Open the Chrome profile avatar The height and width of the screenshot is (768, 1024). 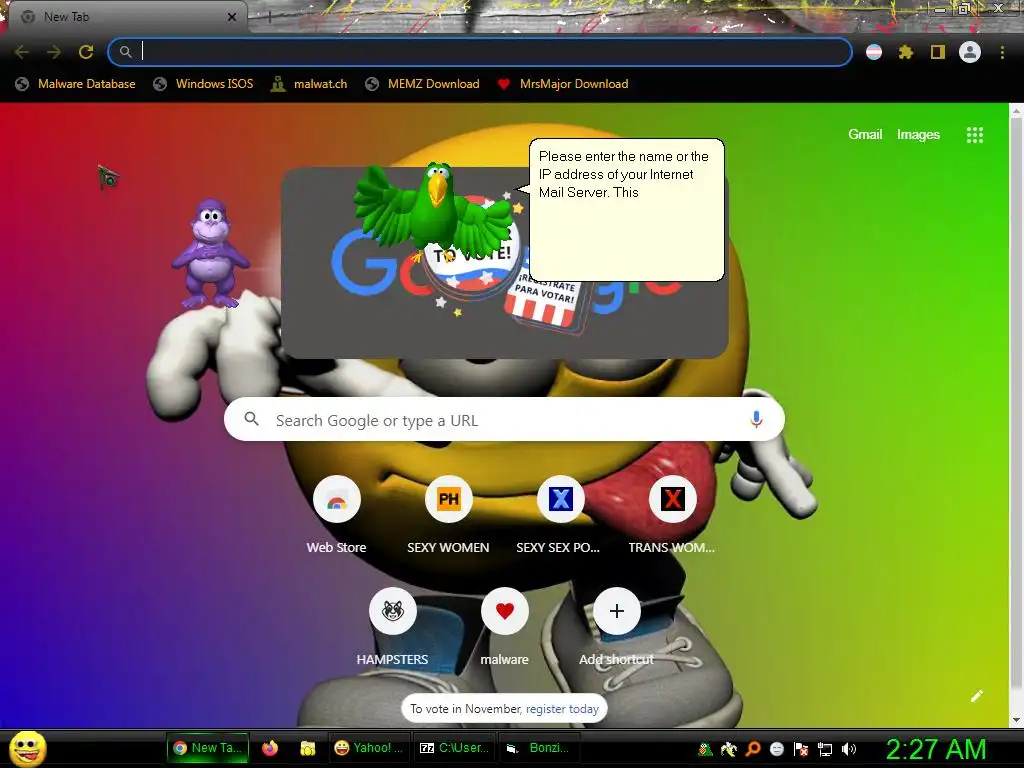970,52
